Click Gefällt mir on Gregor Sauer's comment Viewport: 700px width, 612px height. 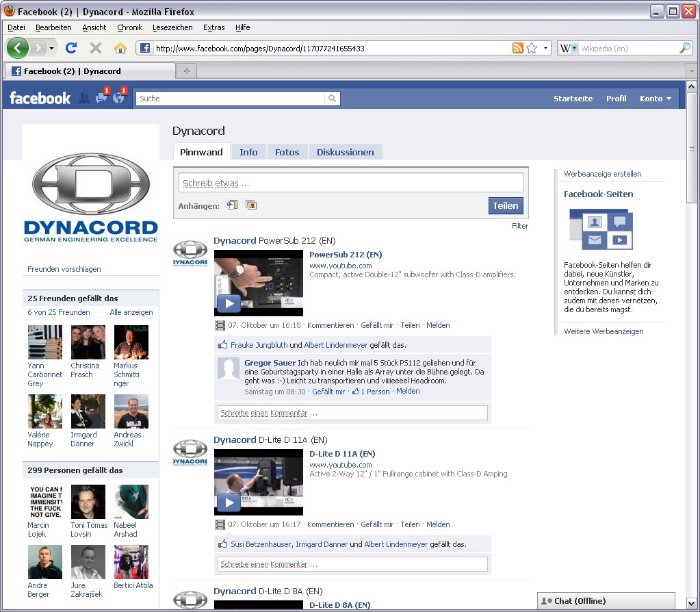[329, 391]
